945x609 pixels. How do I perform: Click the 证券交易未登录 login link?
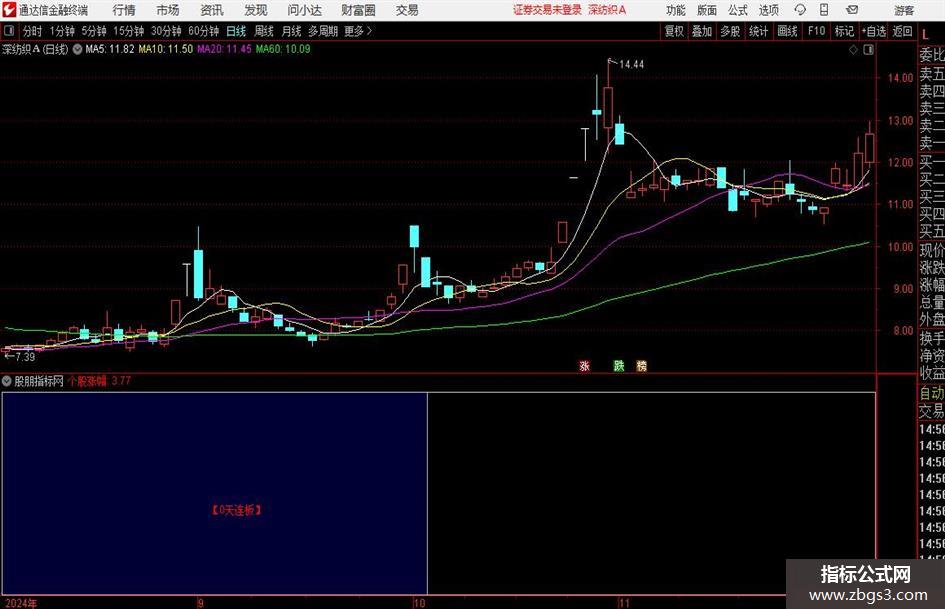point(547,10)
